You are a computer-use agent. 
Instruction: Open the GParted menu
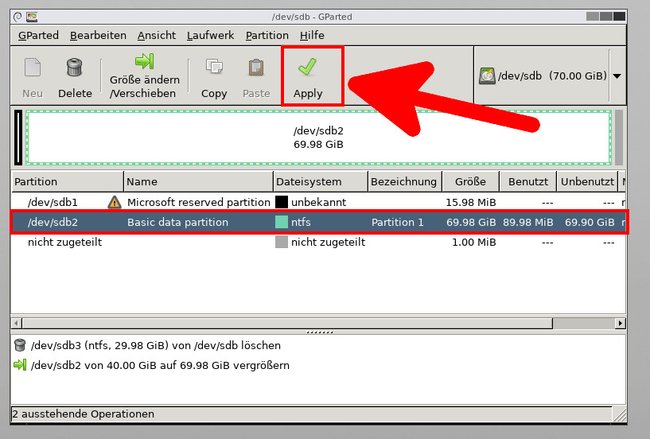pos(38,35)
